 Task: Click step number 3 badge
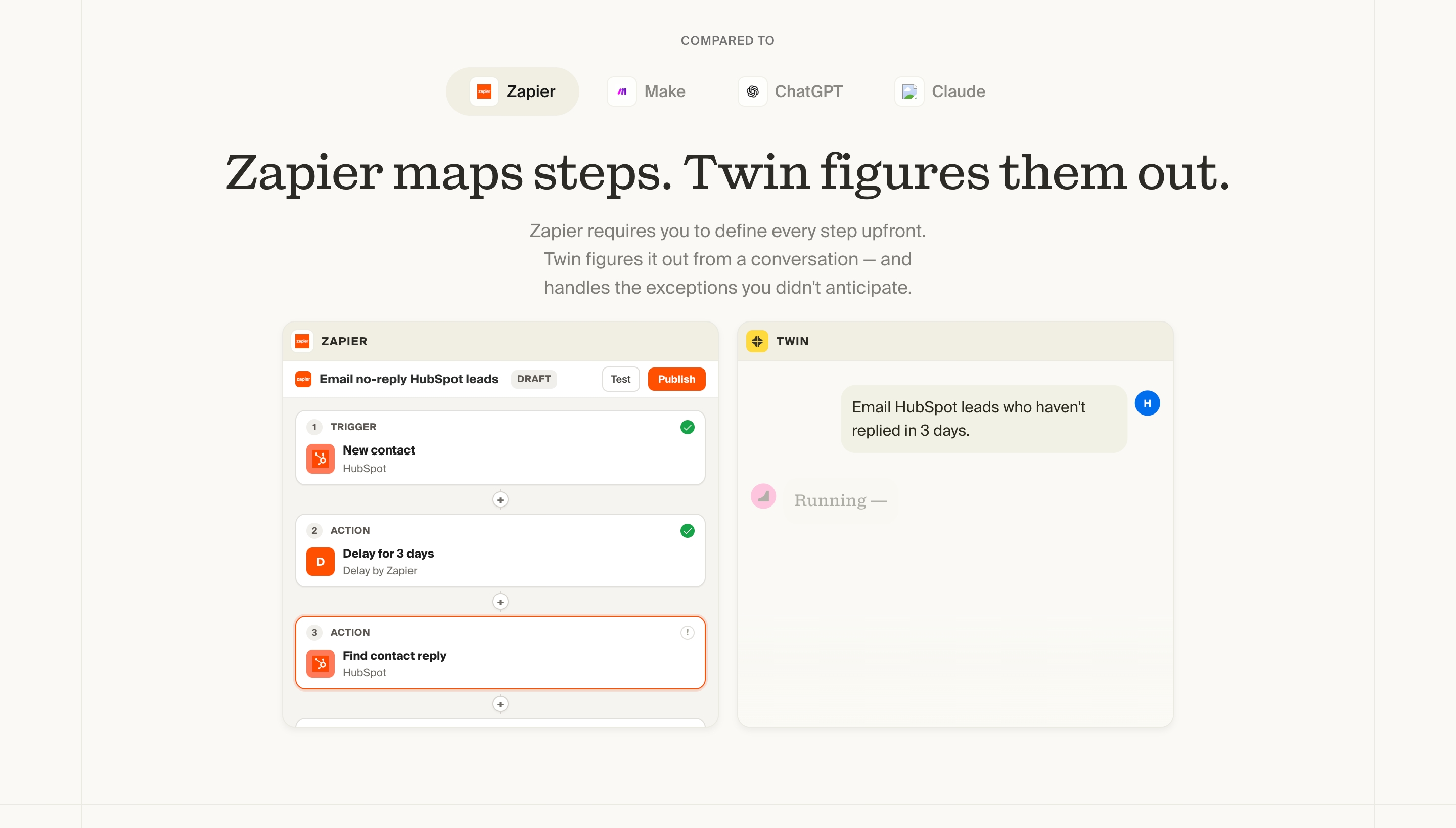pos(314,632)
